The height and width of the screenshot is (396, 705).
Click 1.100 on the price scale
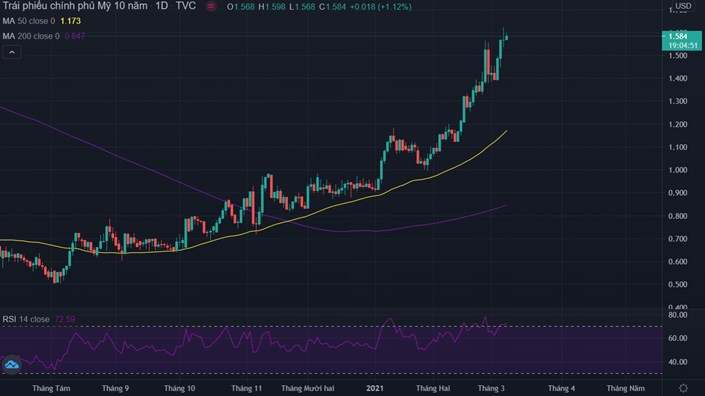(x=678, y=147)
